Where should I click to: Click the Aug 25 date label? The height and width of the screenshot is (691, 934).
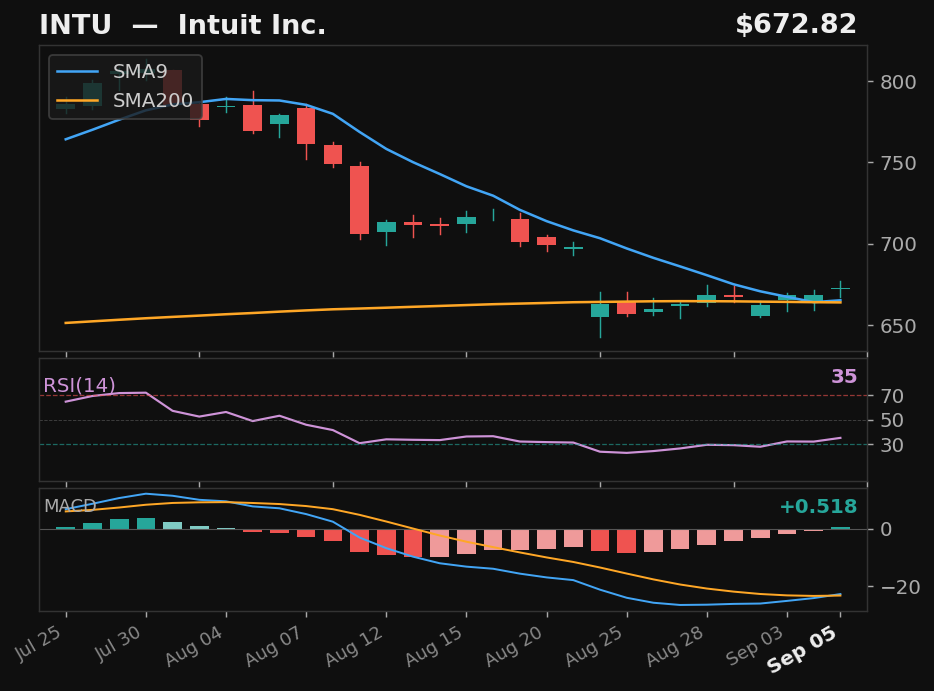pos(594,646)
